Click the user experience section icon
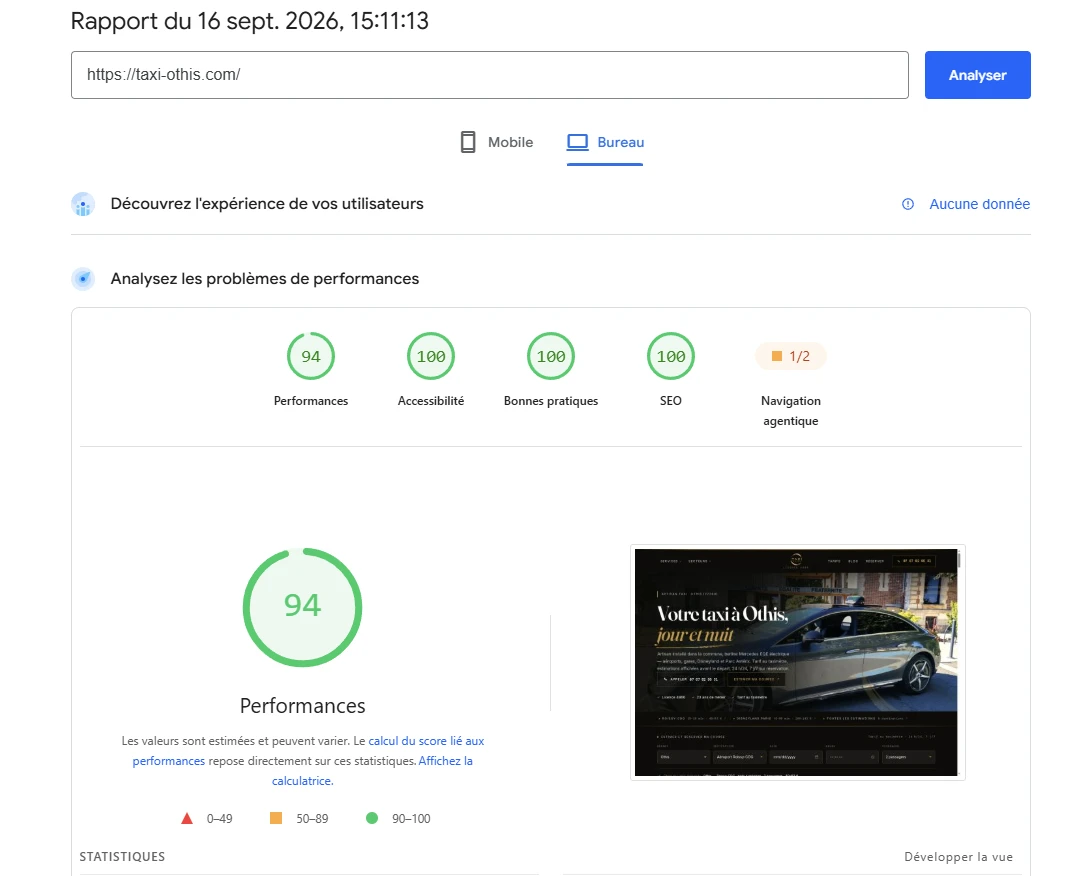The image size is (1072, 876). 83,204
